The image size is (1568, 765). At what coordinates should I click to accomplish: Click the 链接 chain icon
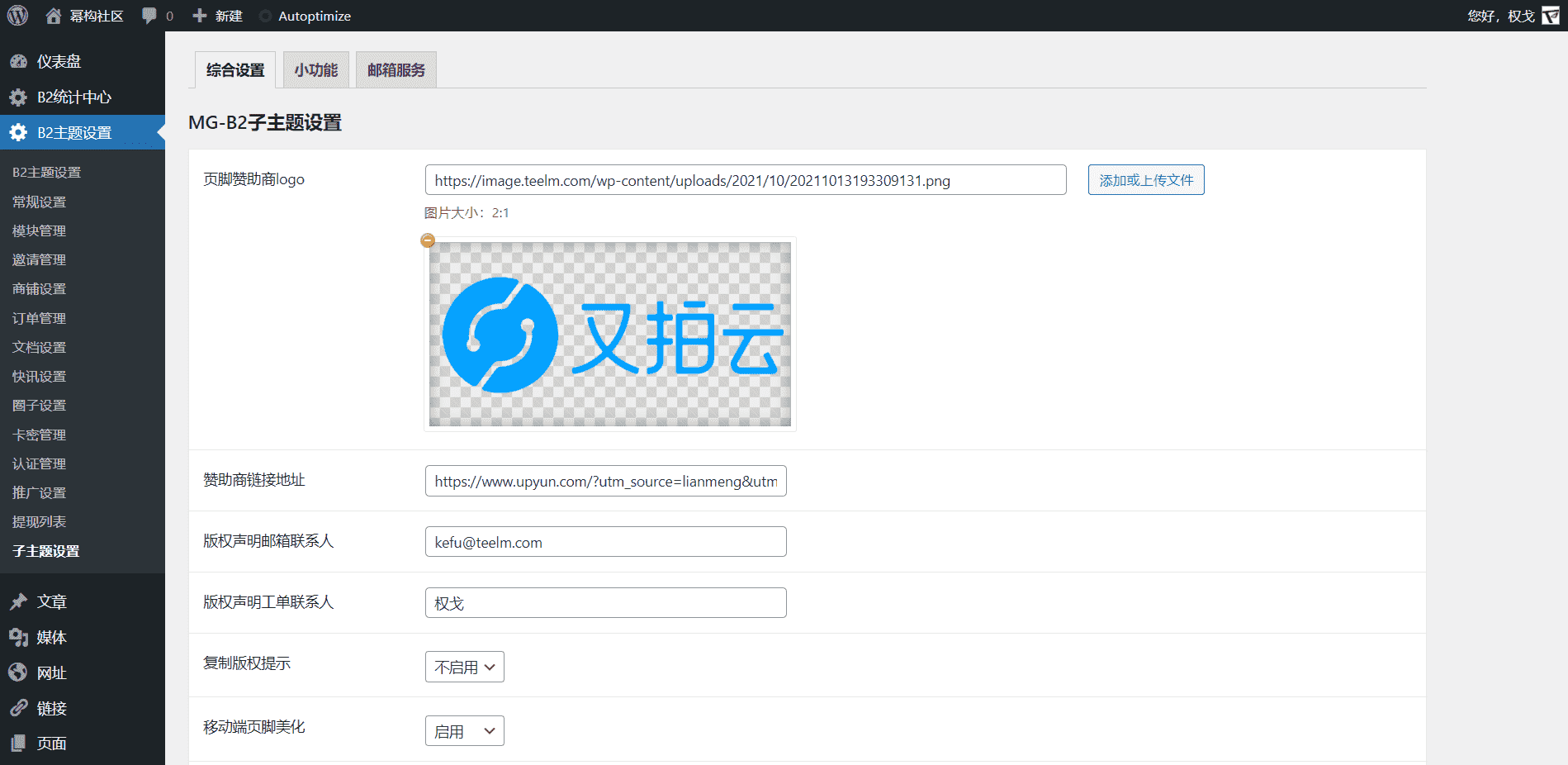(x=18, y=708)
